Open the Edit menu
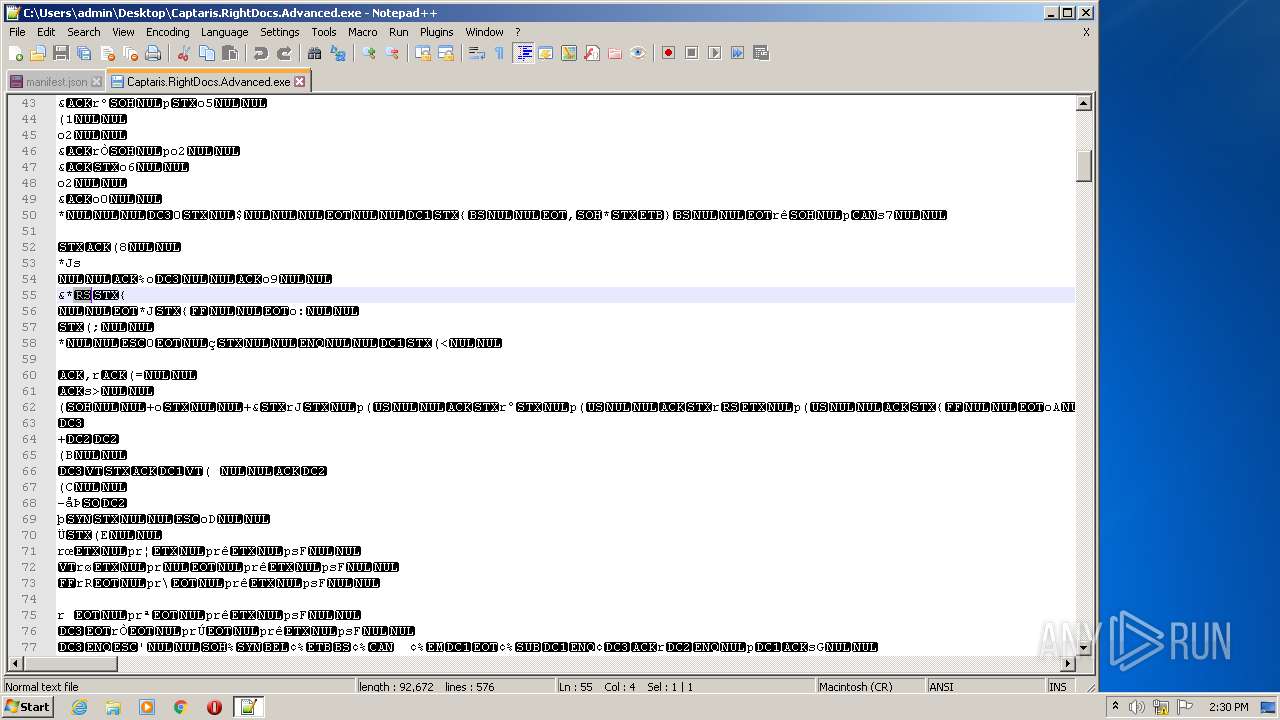The height and width of the screenshot is (720, 1280). point(46,32)
